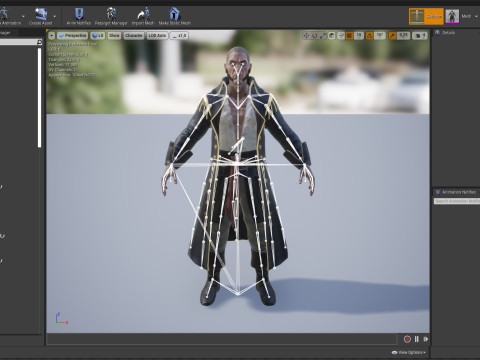The height and width of the screenshot is (360, 480).
Task: Expand the editor mode dropdown arrow beside Mesh
Action: [477, 16]
